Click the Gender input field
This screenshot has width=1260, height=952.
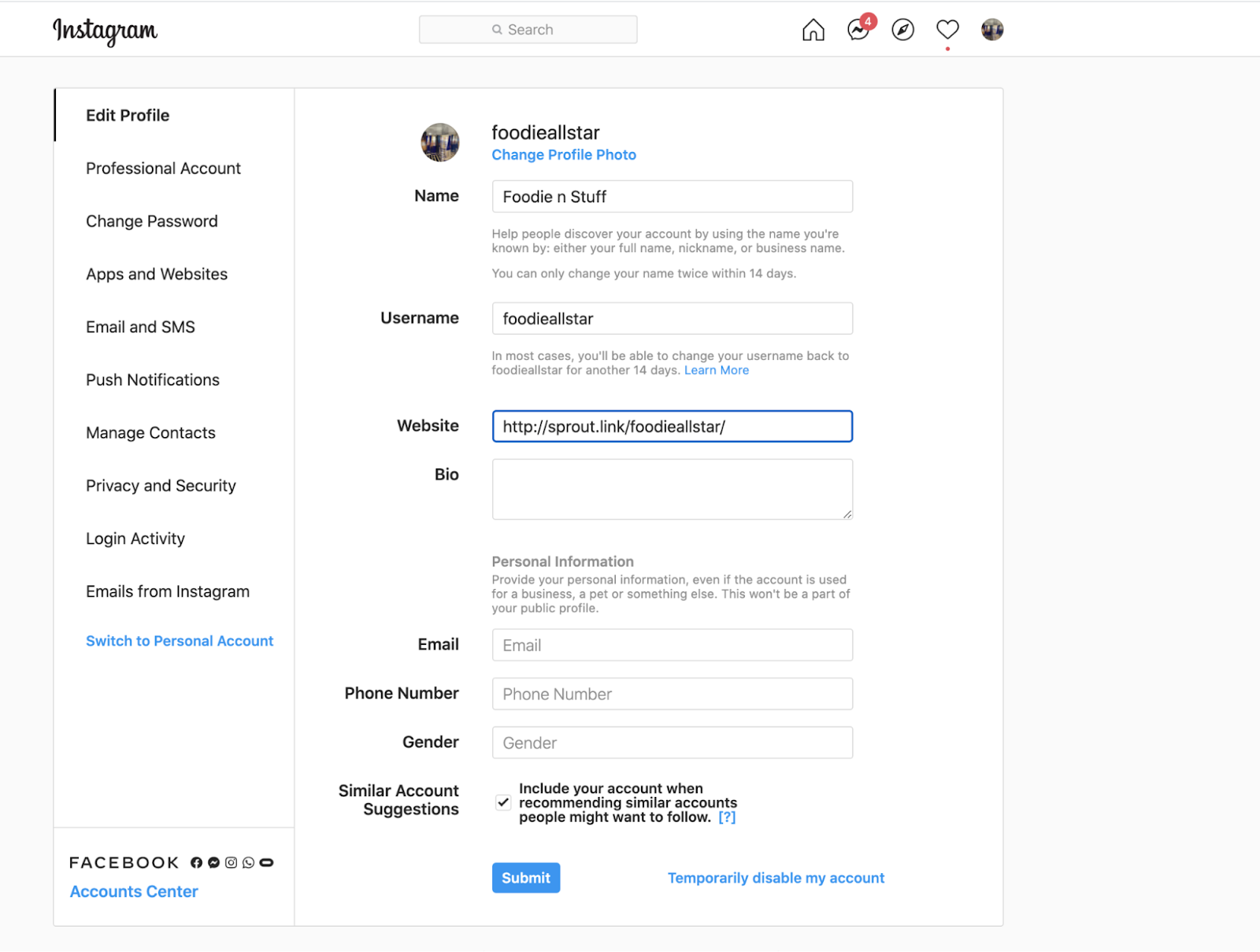coord(673,743)
